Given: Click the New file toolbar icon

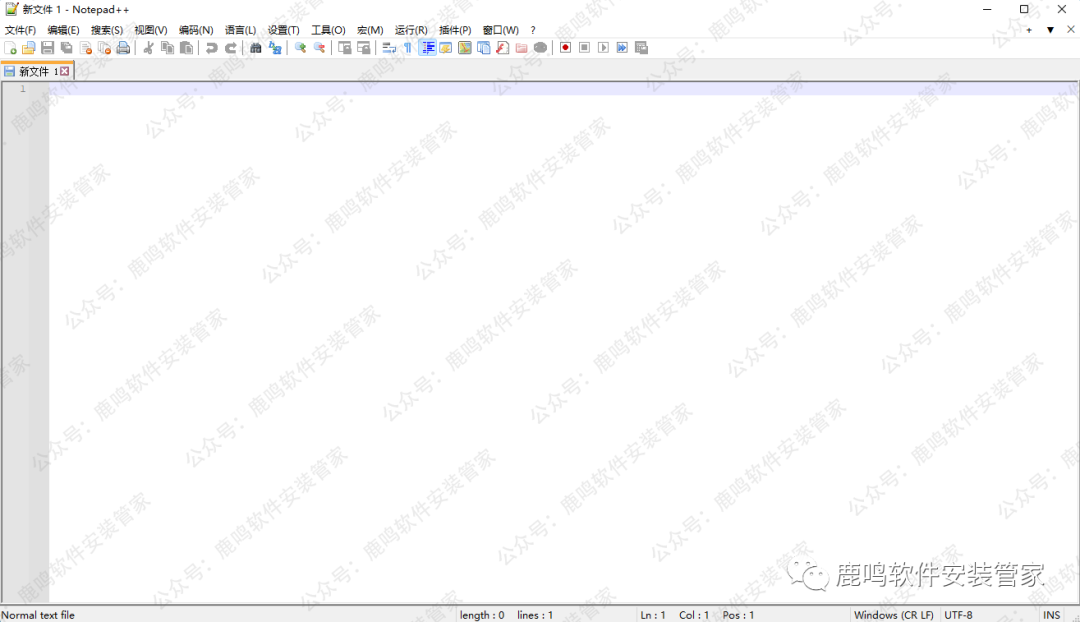Looking at the screenshot, I should tap(11, 48).
